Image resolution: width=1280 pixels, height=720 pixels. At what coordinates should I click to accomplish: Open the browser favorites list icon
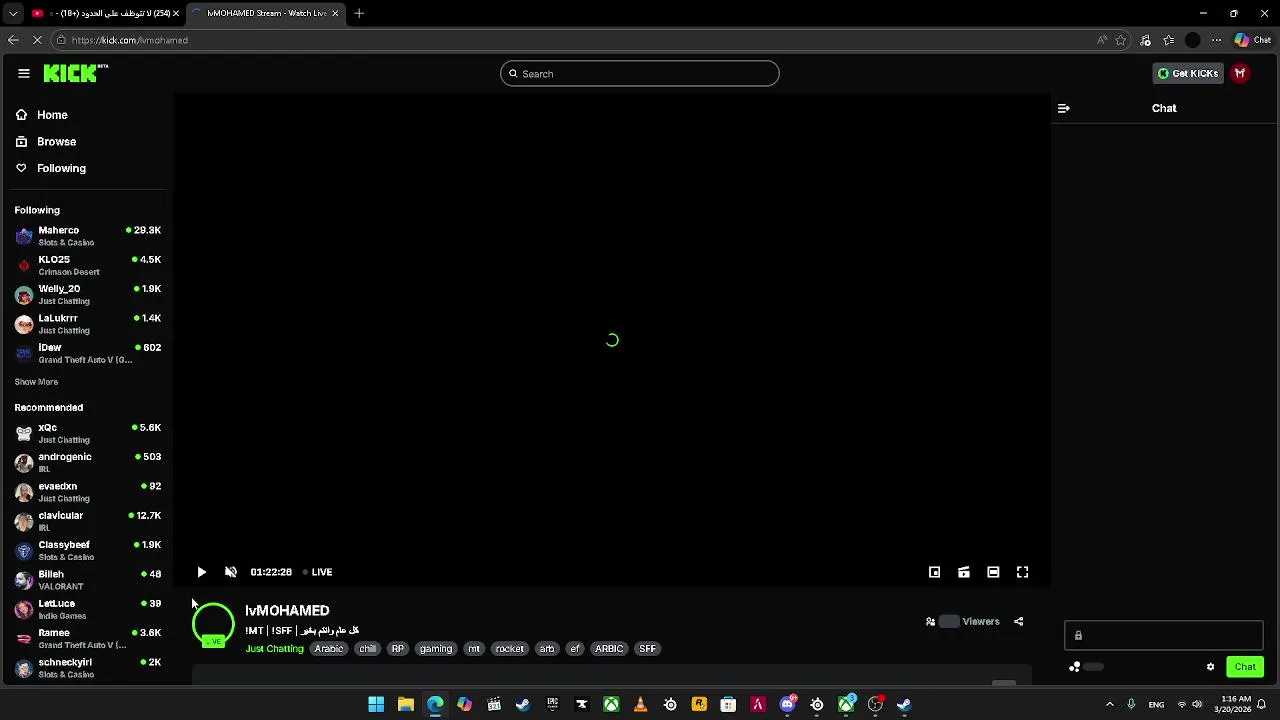point(1169,40)
